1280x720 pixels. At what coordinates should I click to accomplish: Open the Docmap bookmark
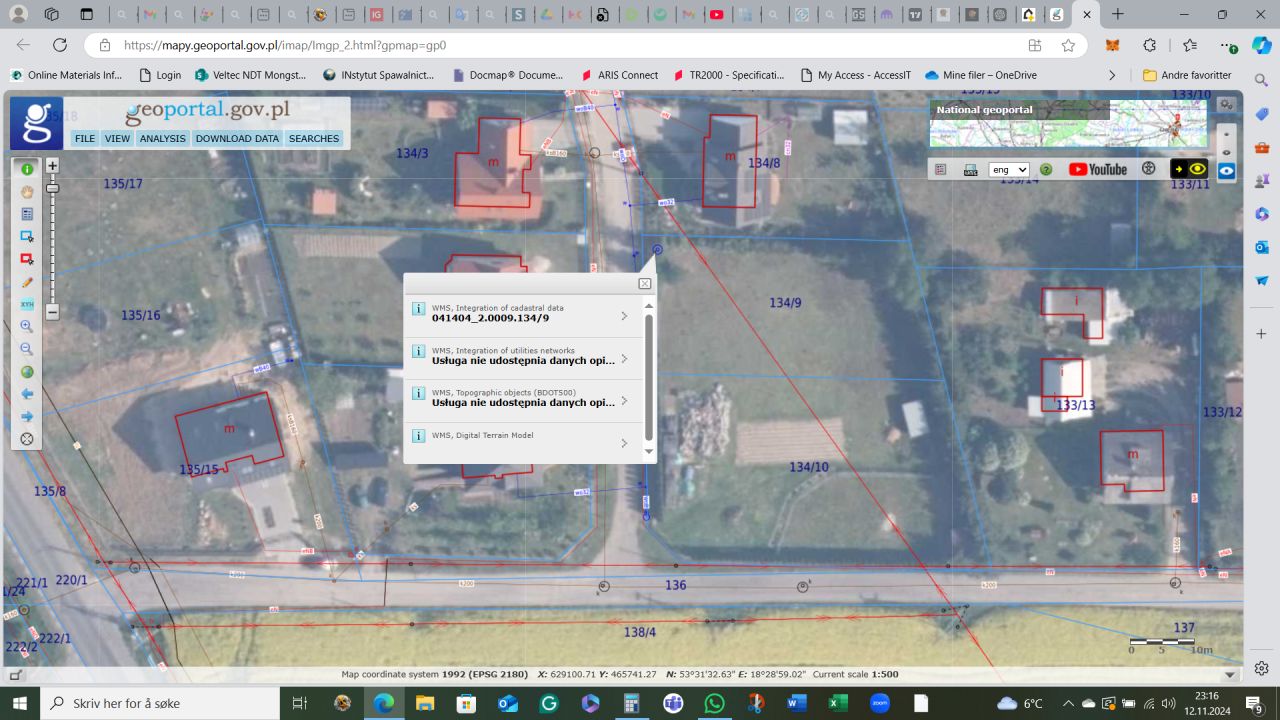coord(508,75)
